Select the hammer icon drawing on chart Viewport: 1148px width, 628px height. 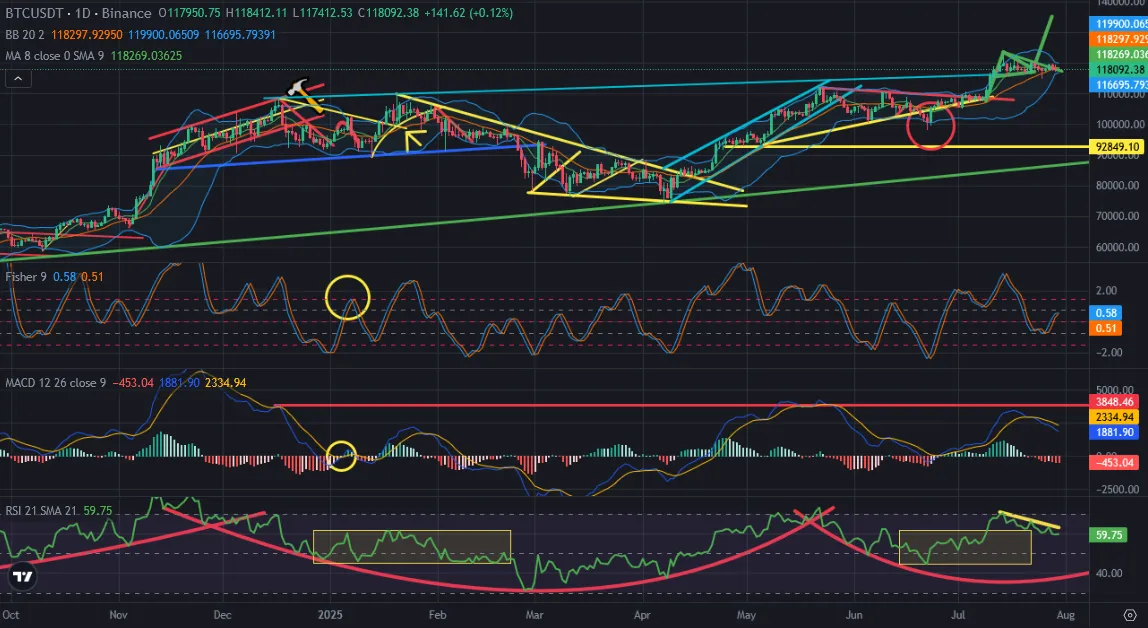click(297, 88)
